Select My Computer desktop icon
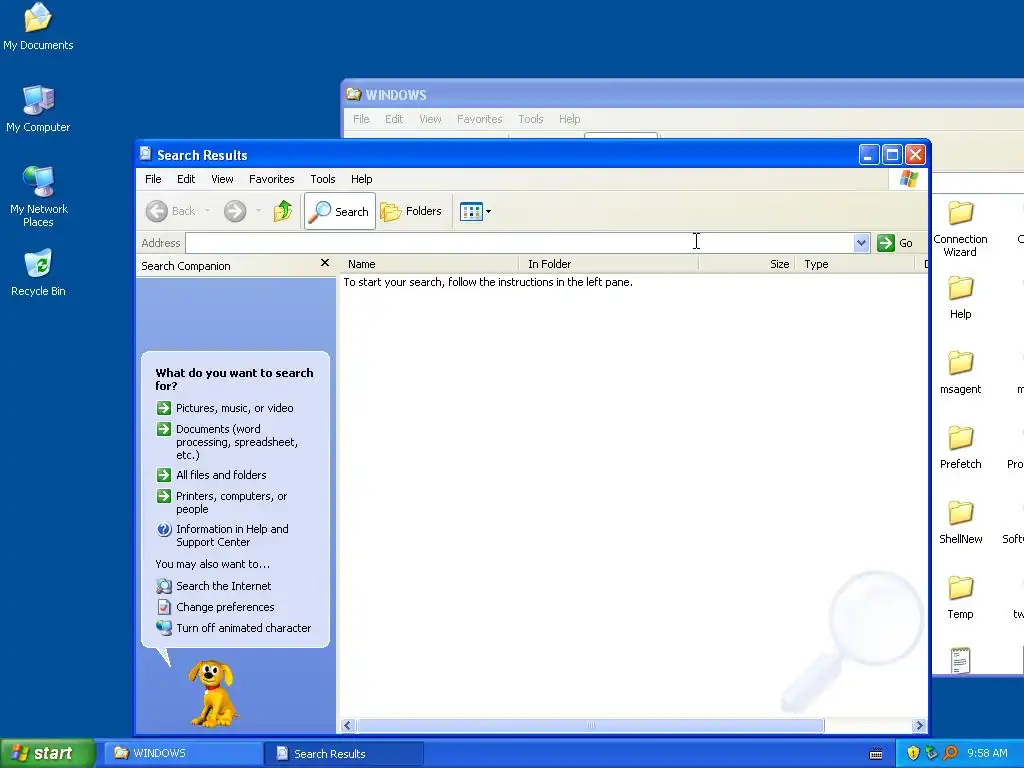This screenshot has width=1024, height=768. tap(38, 109)
